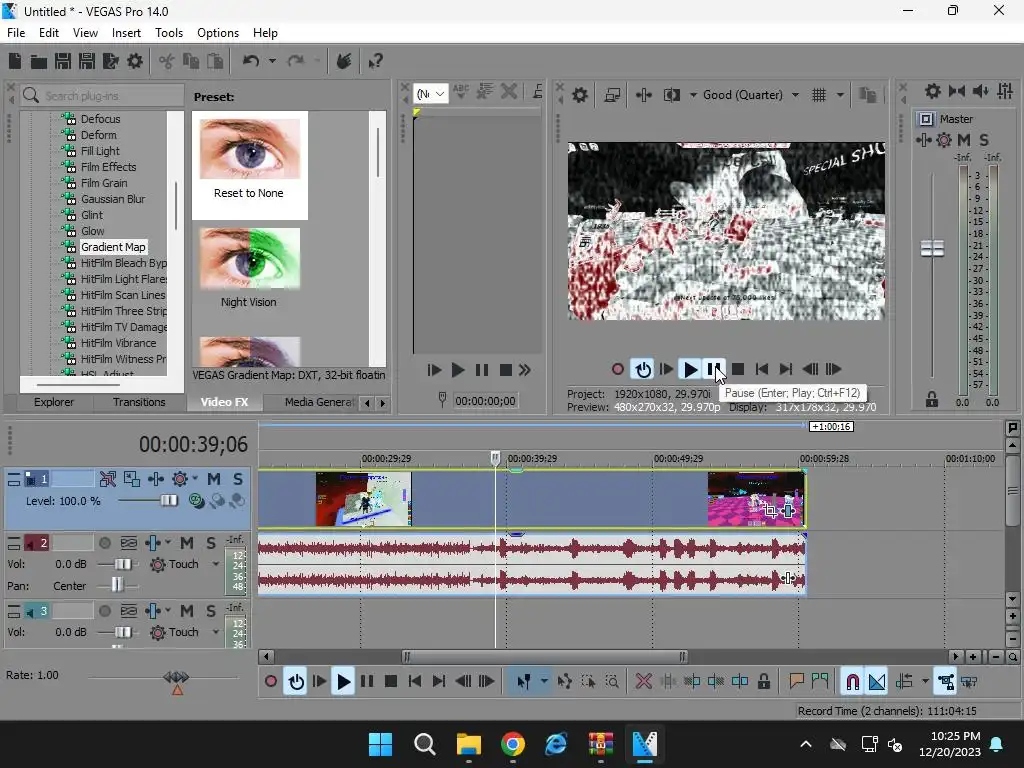Open Track 3 Touch automation dropdown

(x=216, y=632)
